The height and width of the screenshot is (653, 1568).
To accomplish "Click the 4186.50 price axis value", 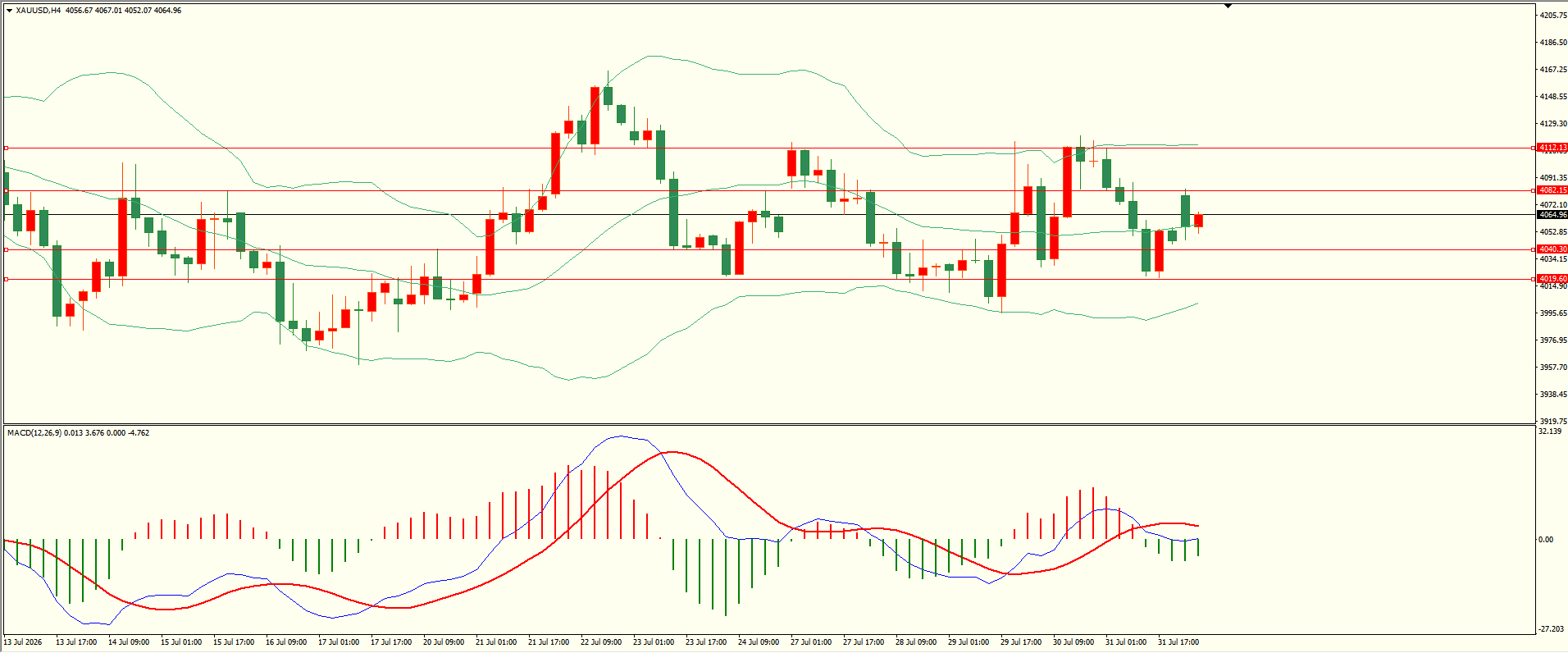I will [1553, 43].
